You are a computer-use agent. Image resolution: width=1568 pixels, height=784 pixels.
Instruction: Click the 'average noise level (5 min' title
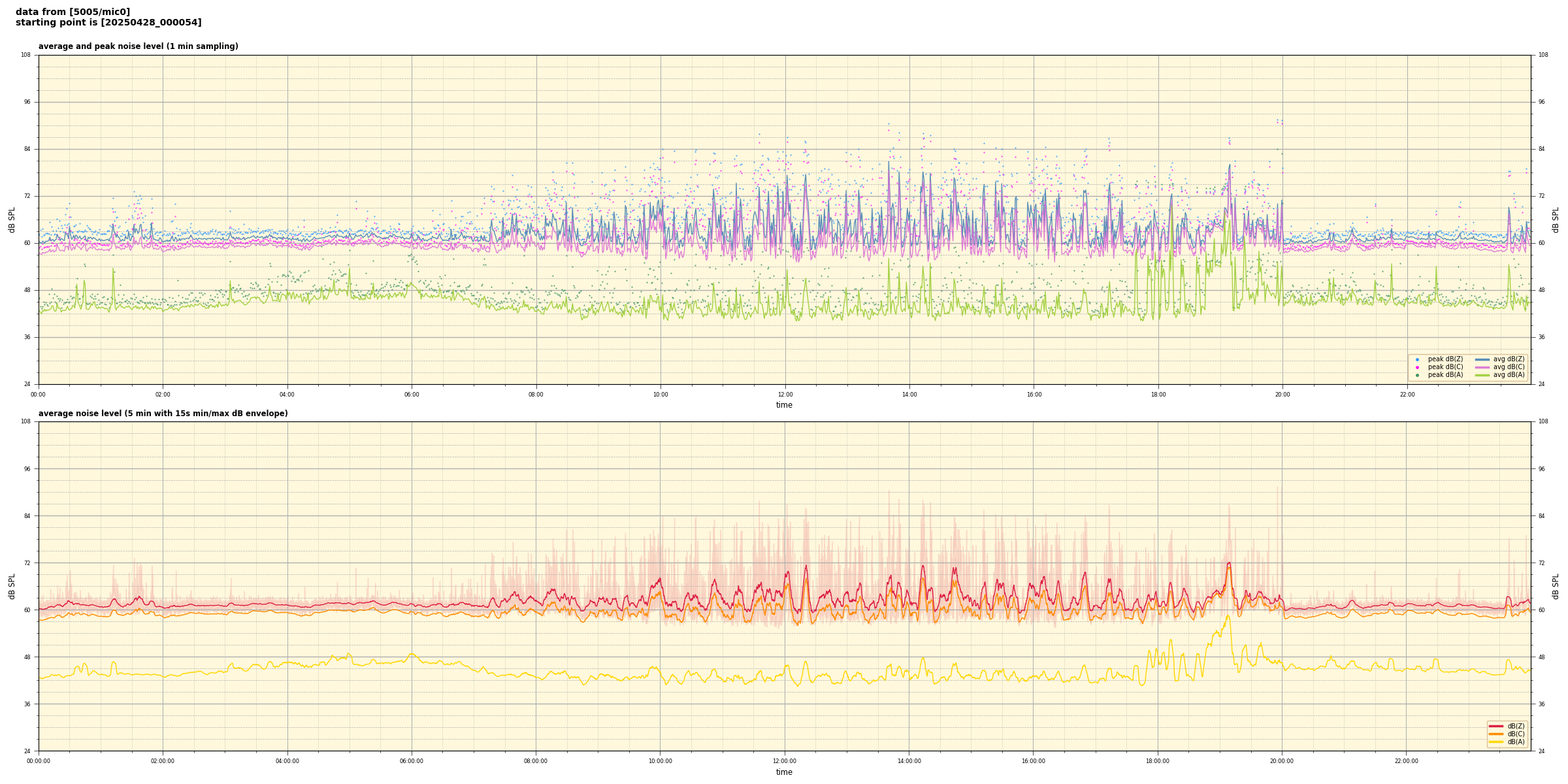click(x=163, y=414)
